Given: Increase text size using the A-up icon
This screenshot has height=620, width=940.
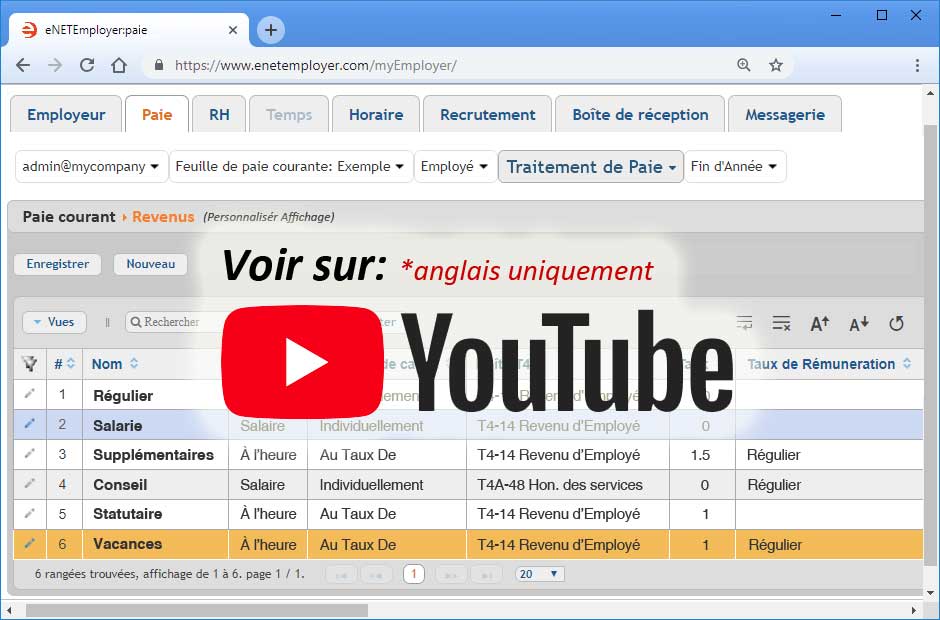Looking at the screenshot, I should (819, 322).
